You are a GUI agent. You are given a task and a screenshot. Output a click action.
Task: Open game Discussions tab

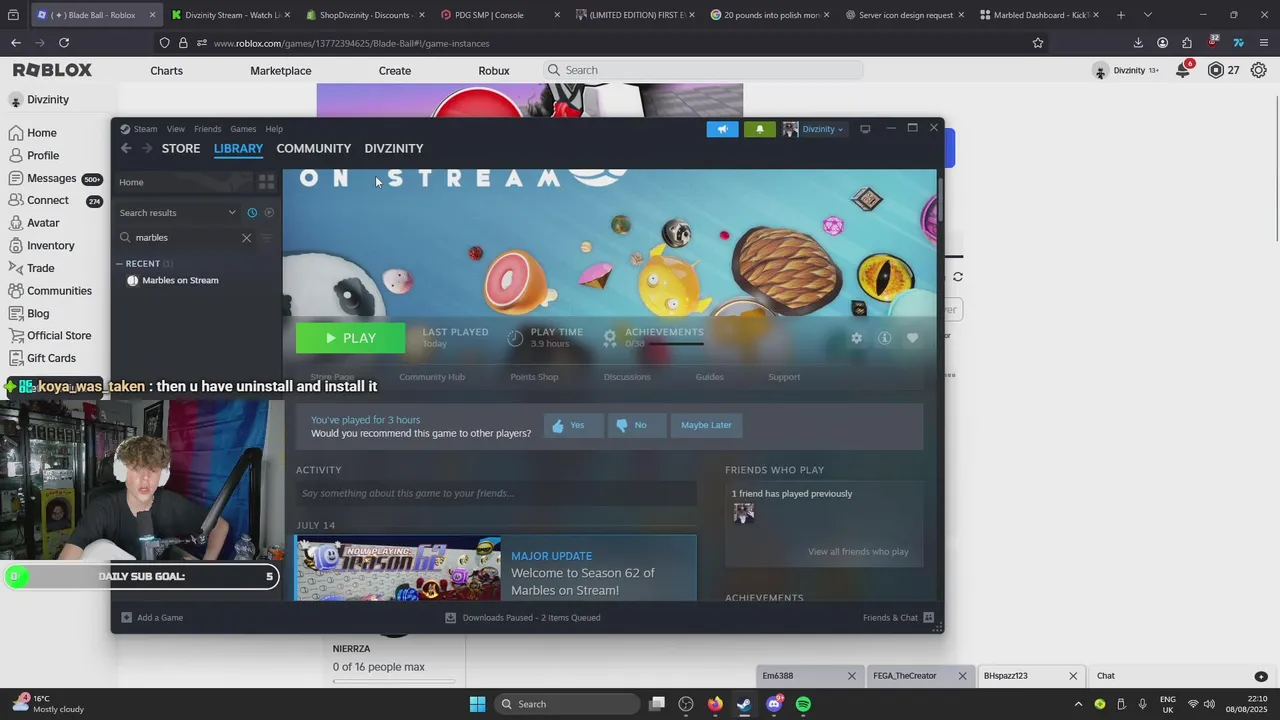click(627, 377)
